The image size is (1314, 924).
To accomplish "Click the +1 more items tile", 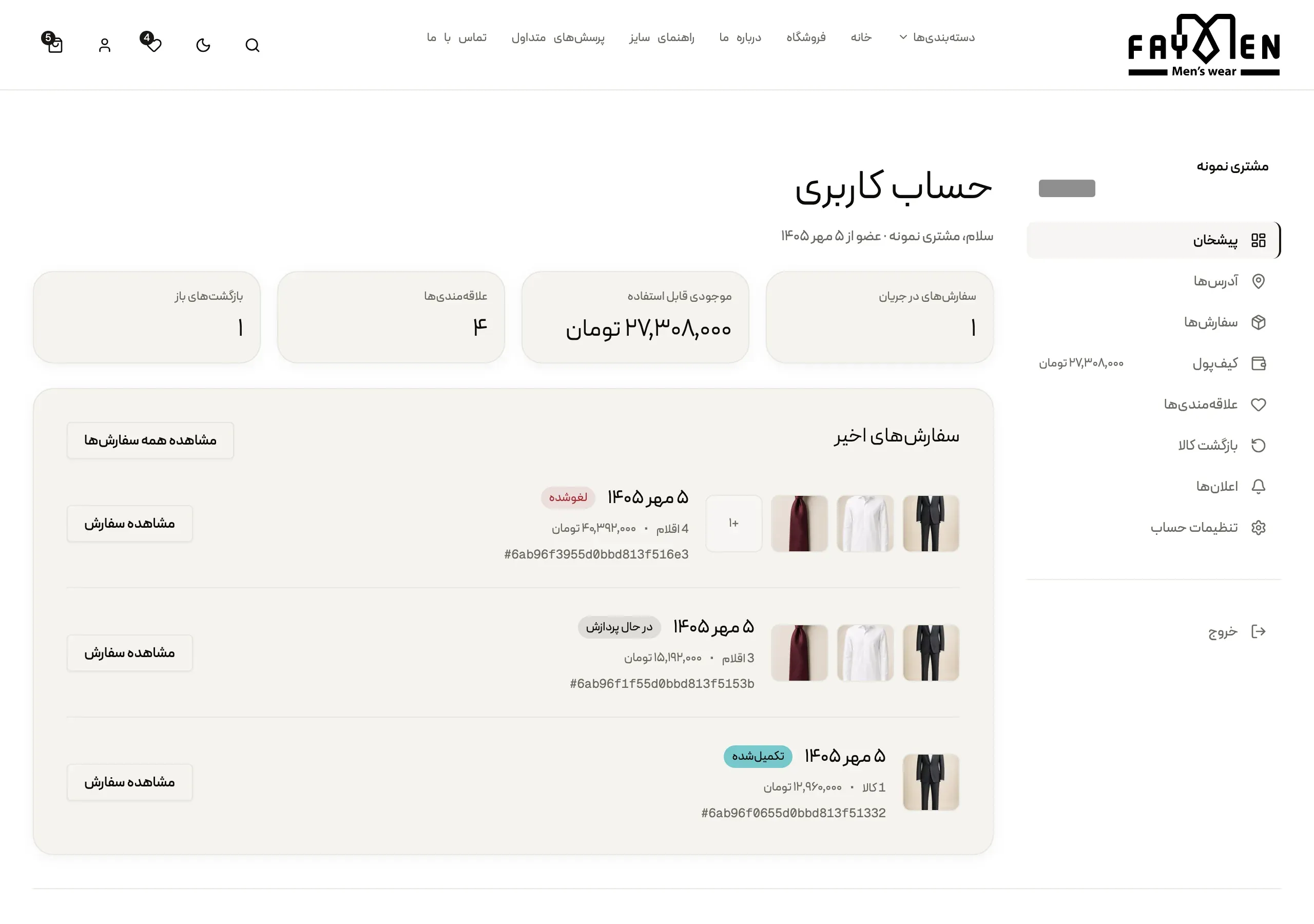I will coord(733,524).
